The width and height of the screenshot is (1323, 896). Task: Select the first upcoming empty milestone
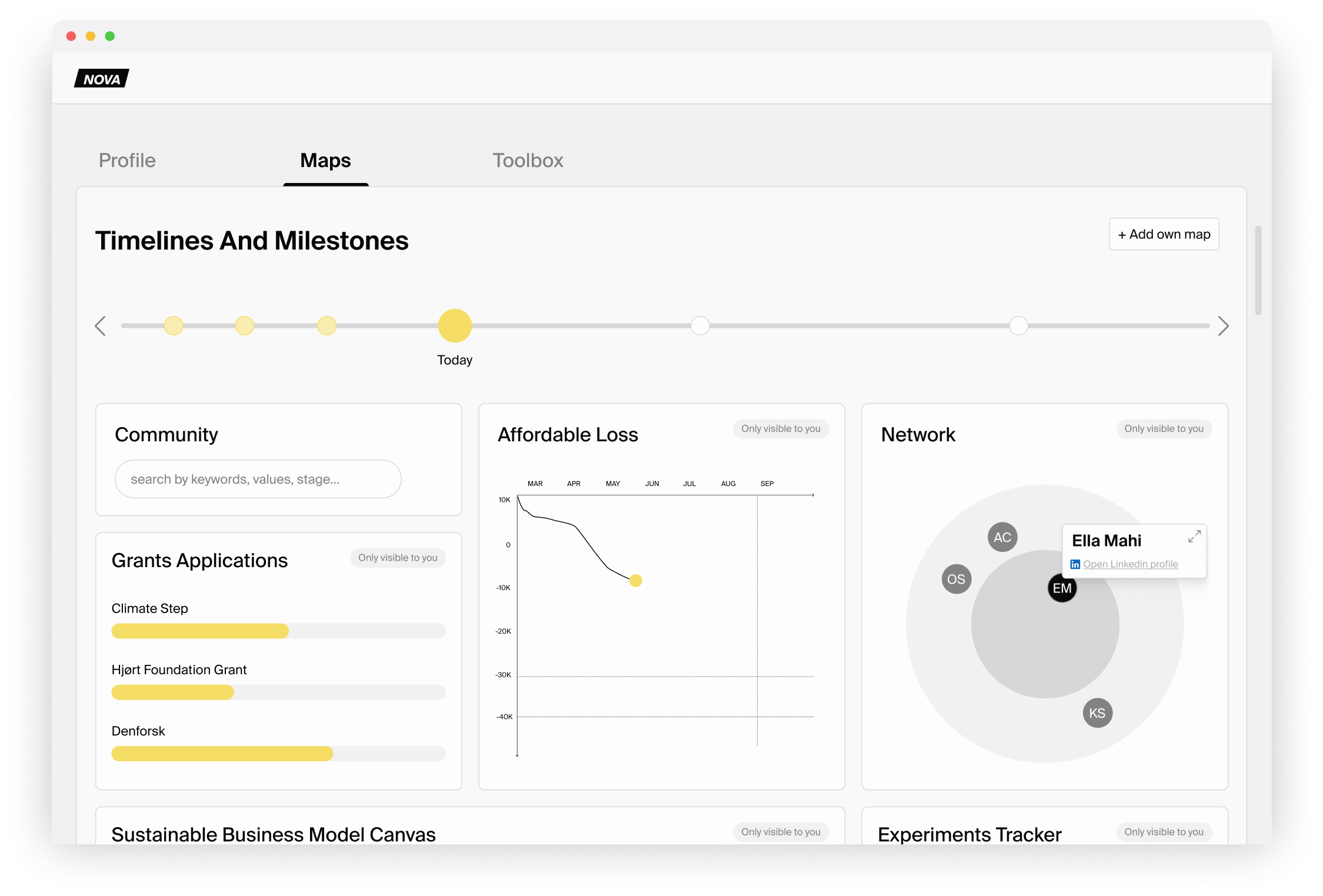coord(700,325)
